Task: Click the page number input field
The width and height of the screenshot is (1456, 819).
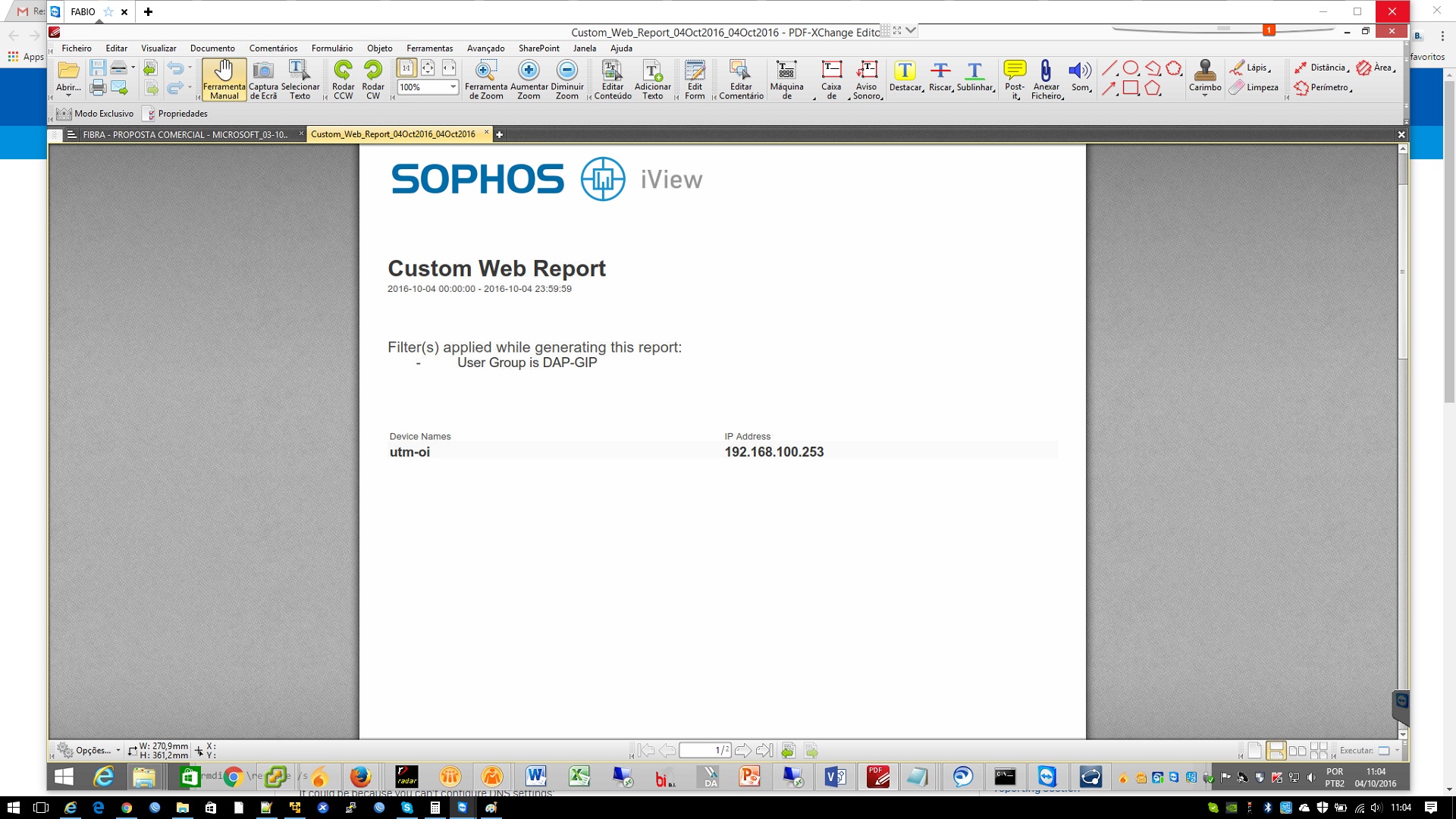Action: click(x=704, y=751)
